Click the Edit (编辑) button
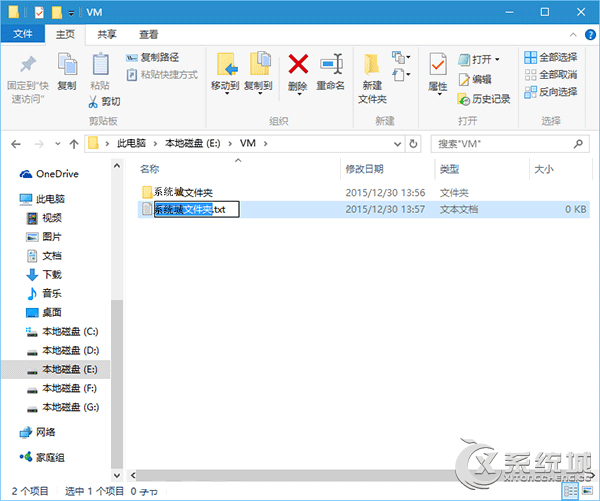600x501 pixels. pyautogui.click(x=475, y=79)
